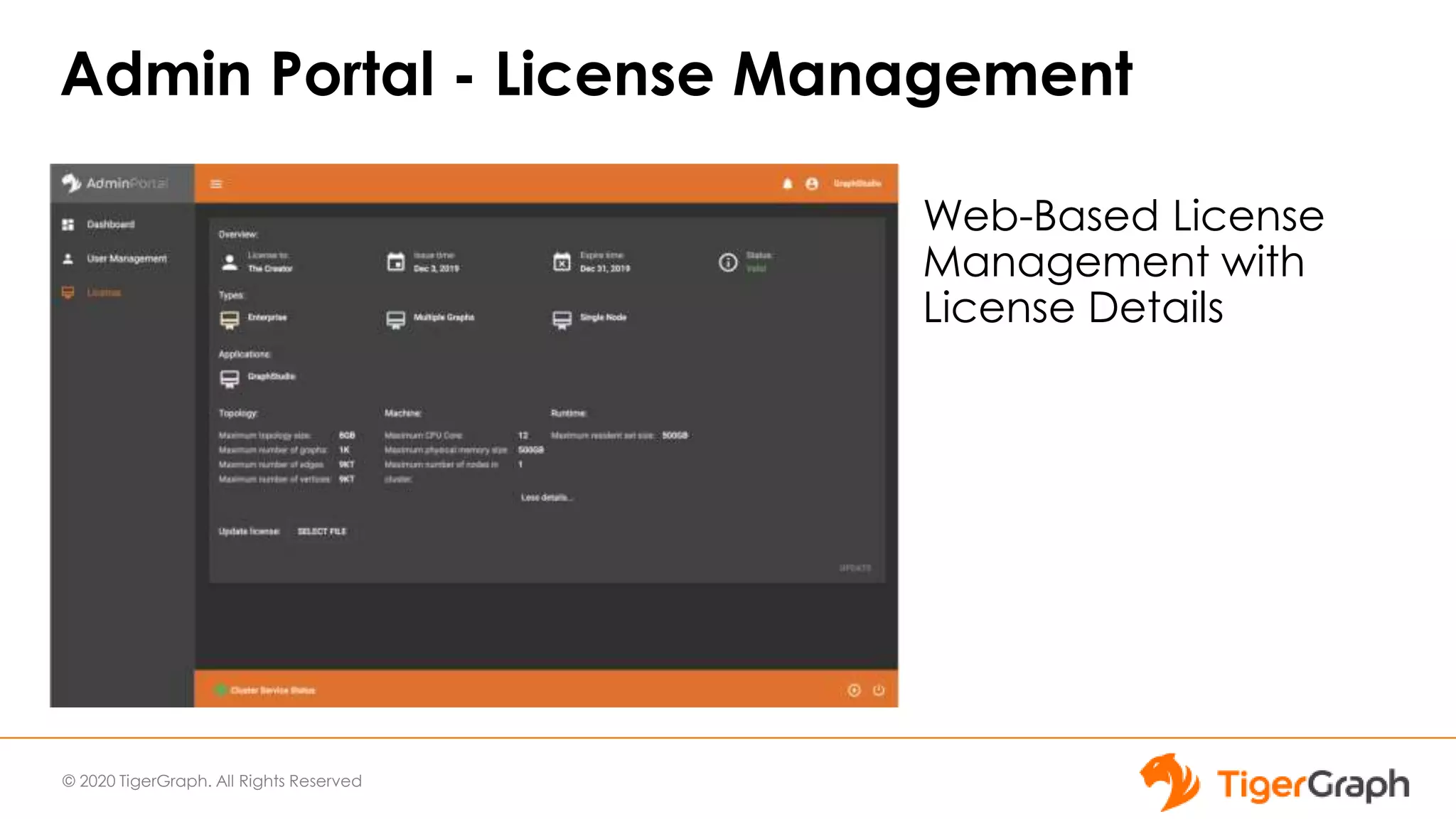
Task: Click the 'Maximum topology size' row
Action: [287, 435]
